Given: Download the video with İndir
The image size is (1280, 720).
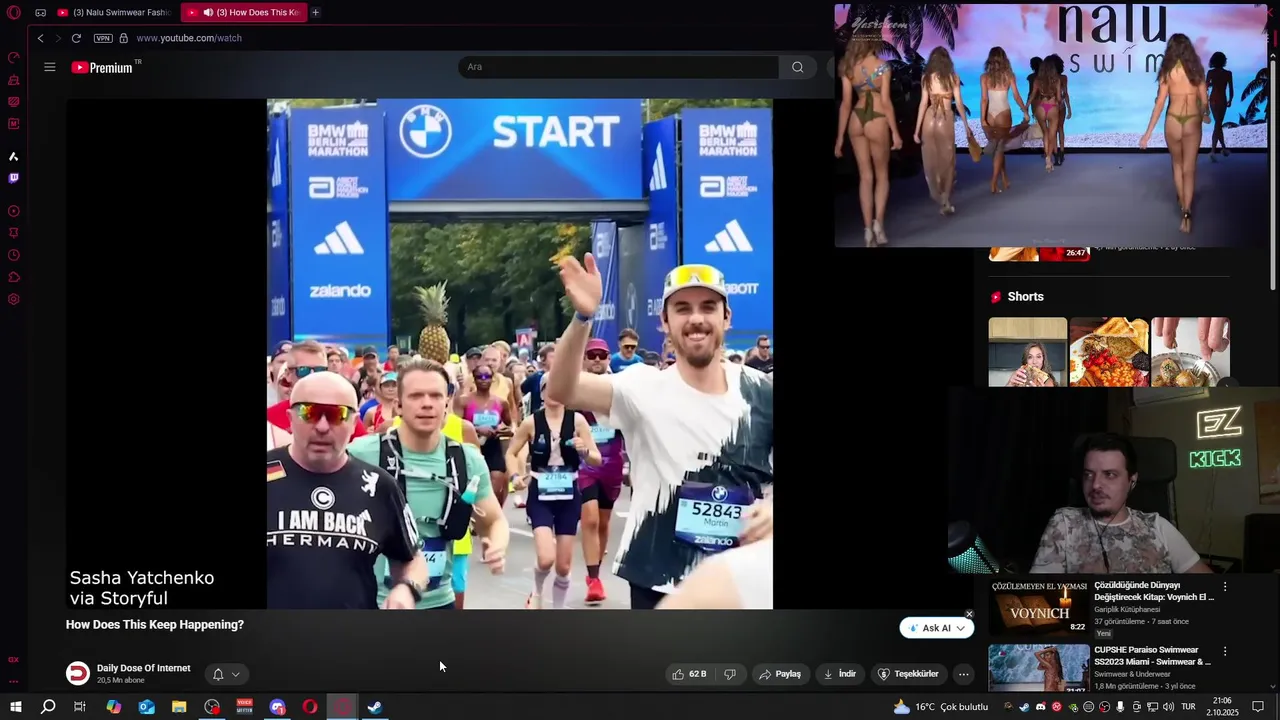Looking at the screenshot, I should coord(840,674).
